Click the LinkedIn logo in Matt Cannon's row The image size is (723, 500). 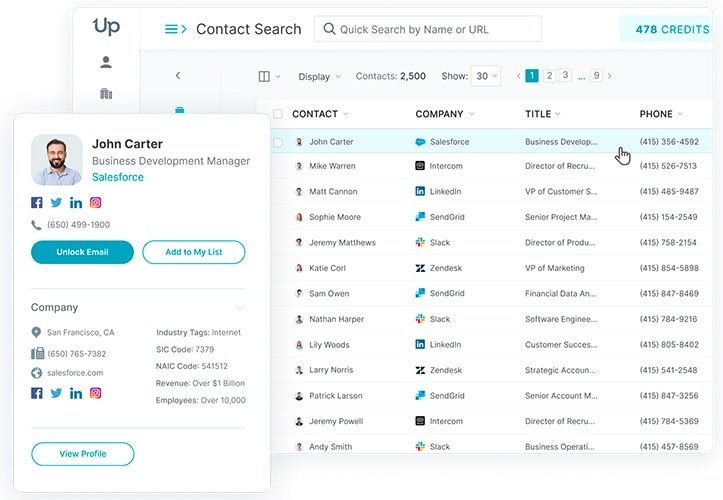420,191
